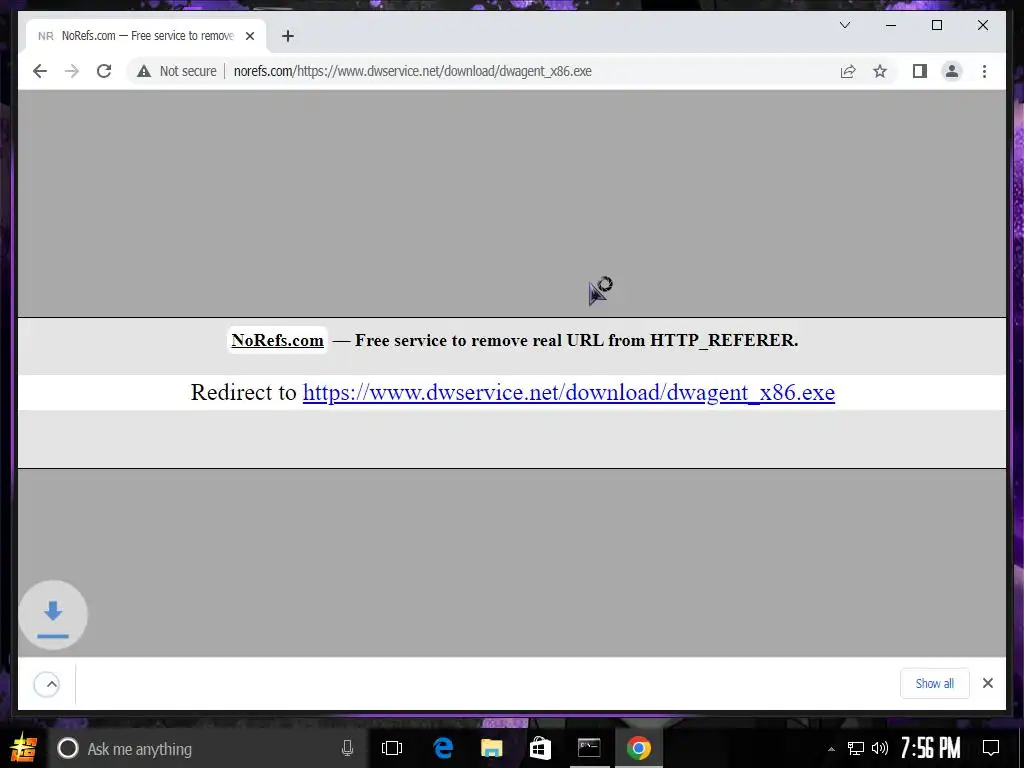This screenshot has width=1024, height=768.
Task: Open the Microsoft Store taskbar icon
Action: click(x=540, y=748)
